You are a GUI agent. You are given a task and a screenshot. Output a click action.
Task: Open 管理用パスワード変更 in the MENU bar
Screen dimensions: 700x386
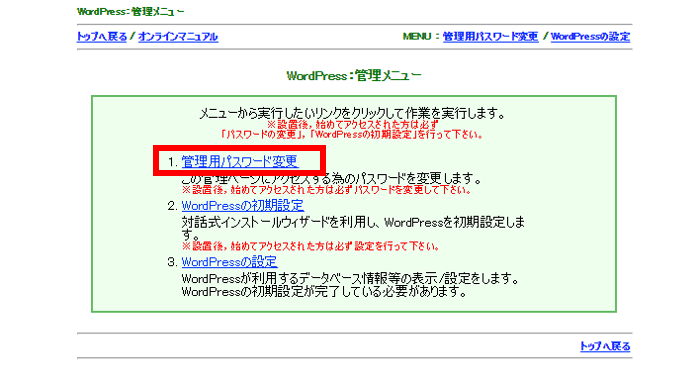(x=490, y=37)
